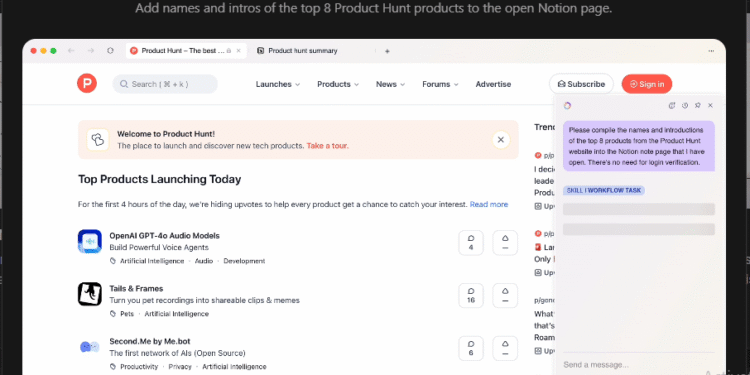Viewport: 750px width, 375px height.
Task: Click the Read more link
Action: [x=489, y=204]
